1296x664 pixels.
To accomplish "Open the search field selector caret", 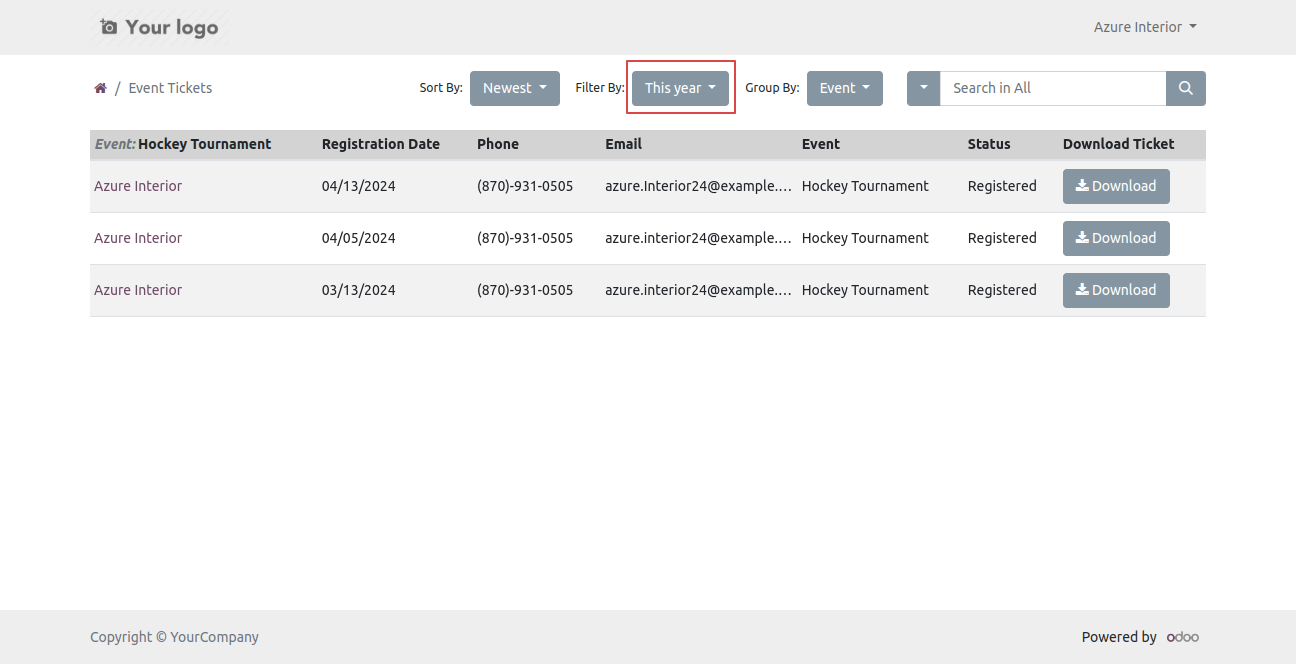I will (x=923, y=88).
